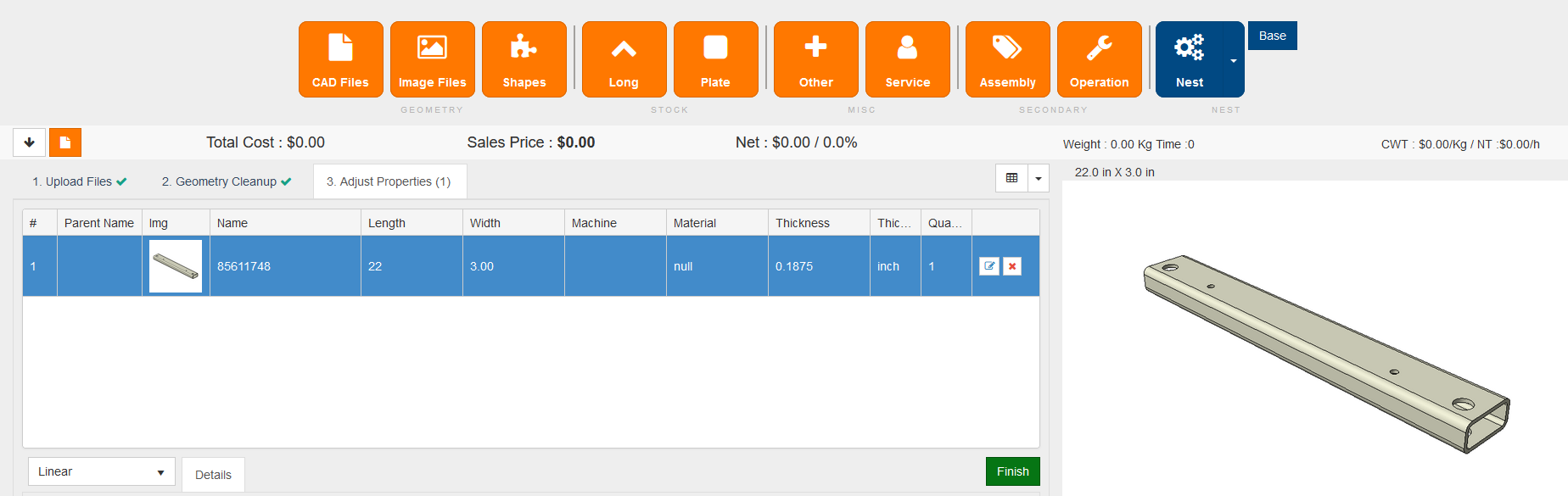This screenshot has width=1568, height=496.
Task: Expand the Nest dropdown arrow
Action: [x=1233, y=60]
